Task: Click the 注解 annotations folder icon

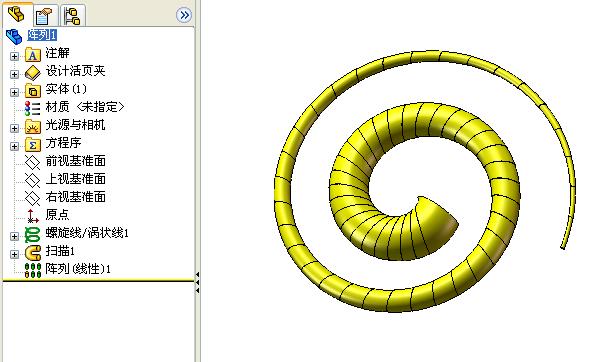Action: click(33, 55)
